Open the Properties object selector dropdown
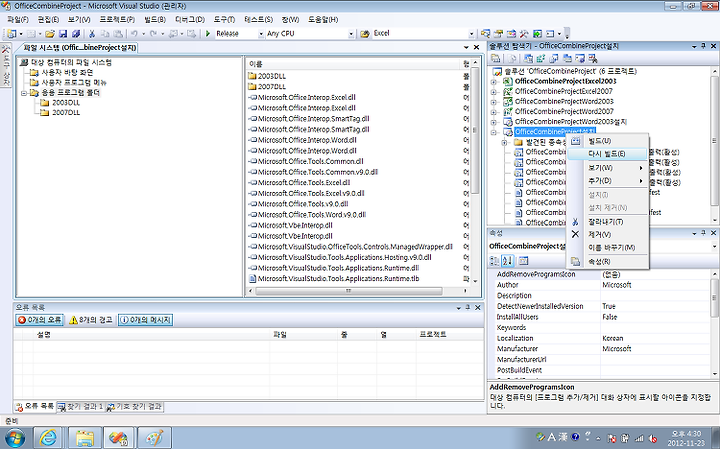This screenshot has height=449, width=720. point(714,247)
